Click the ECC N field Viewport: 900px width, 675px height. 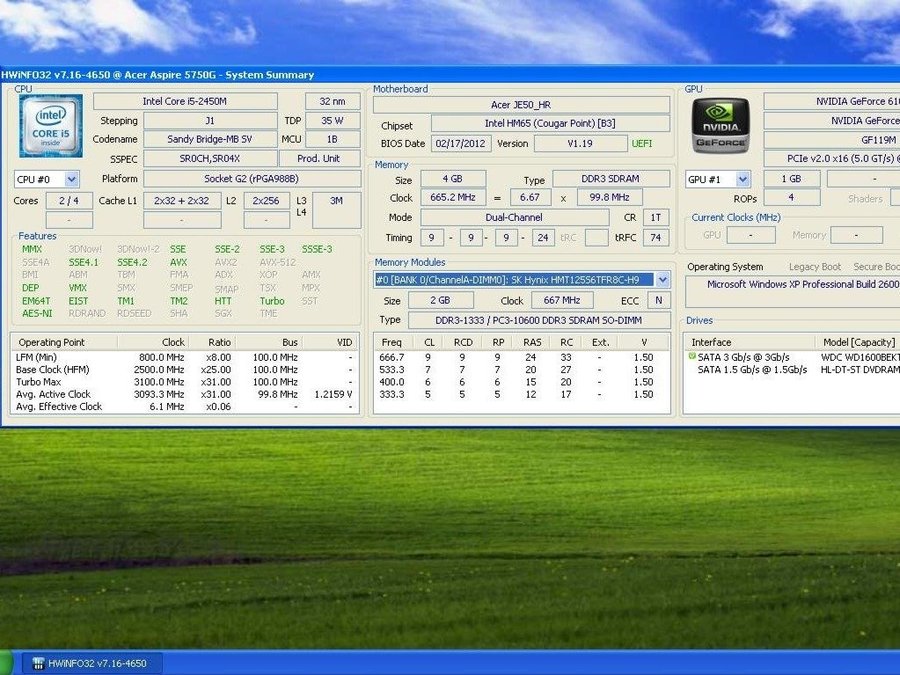pyautogui.click(x=659, y=300)
